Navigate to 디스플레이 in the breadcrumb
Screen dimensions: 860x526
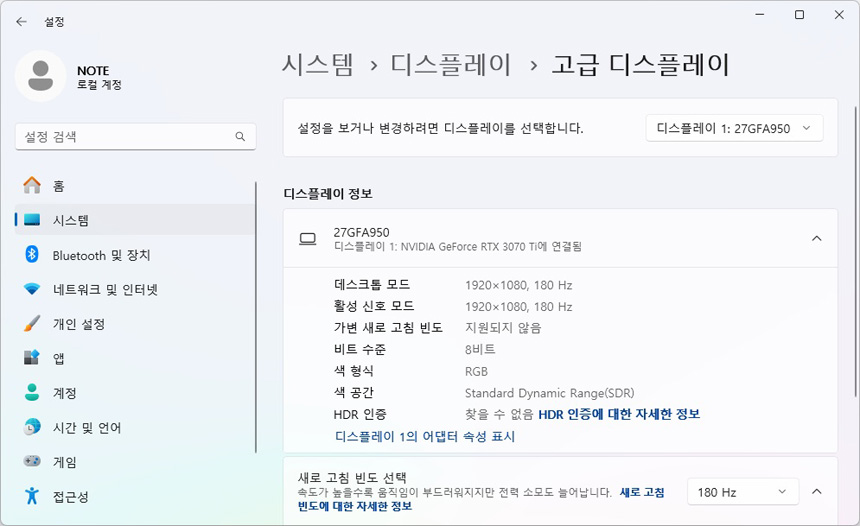click(x=451, y=65)
